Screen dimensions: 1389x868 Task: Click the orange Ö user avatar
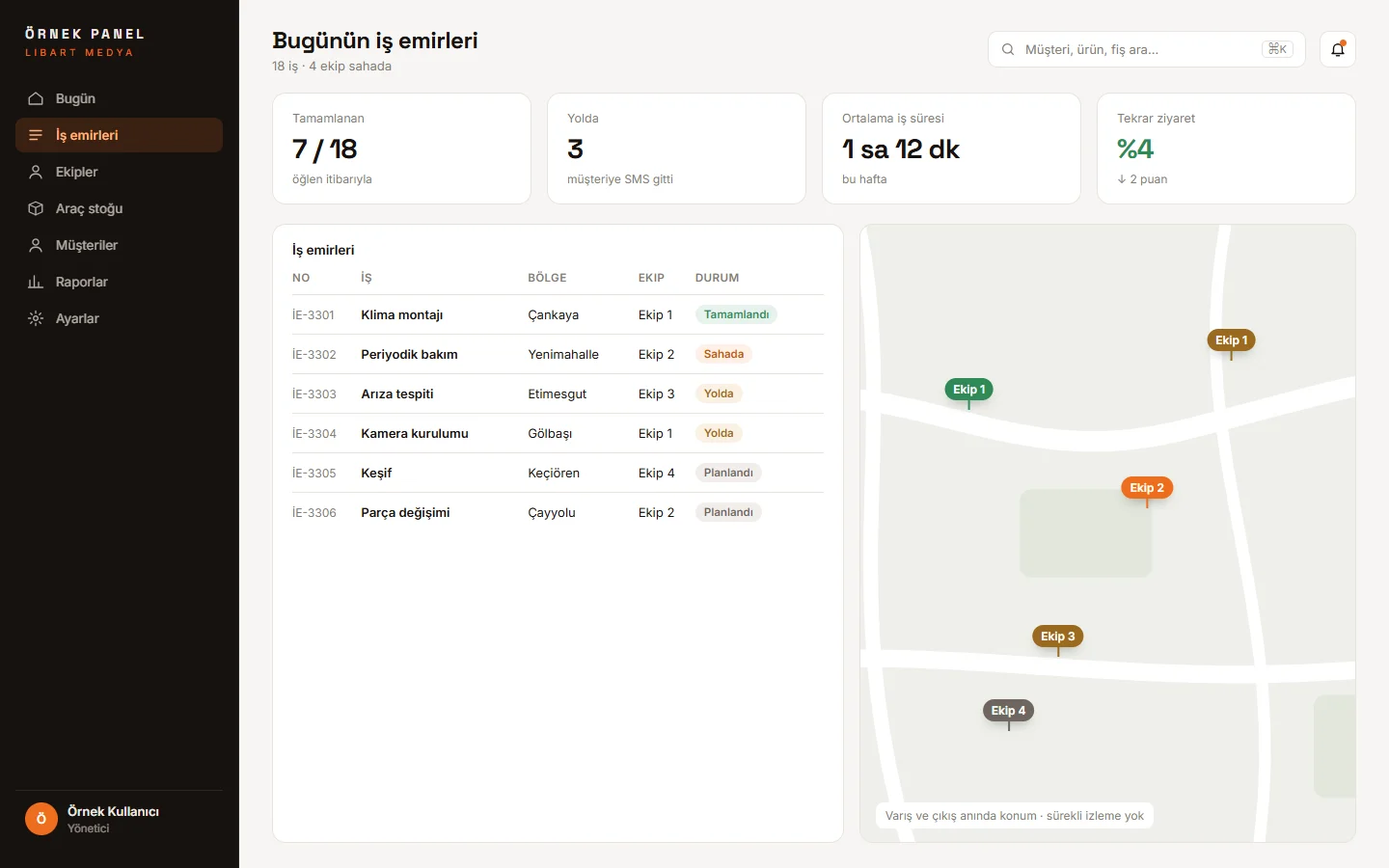click(41, 819)
